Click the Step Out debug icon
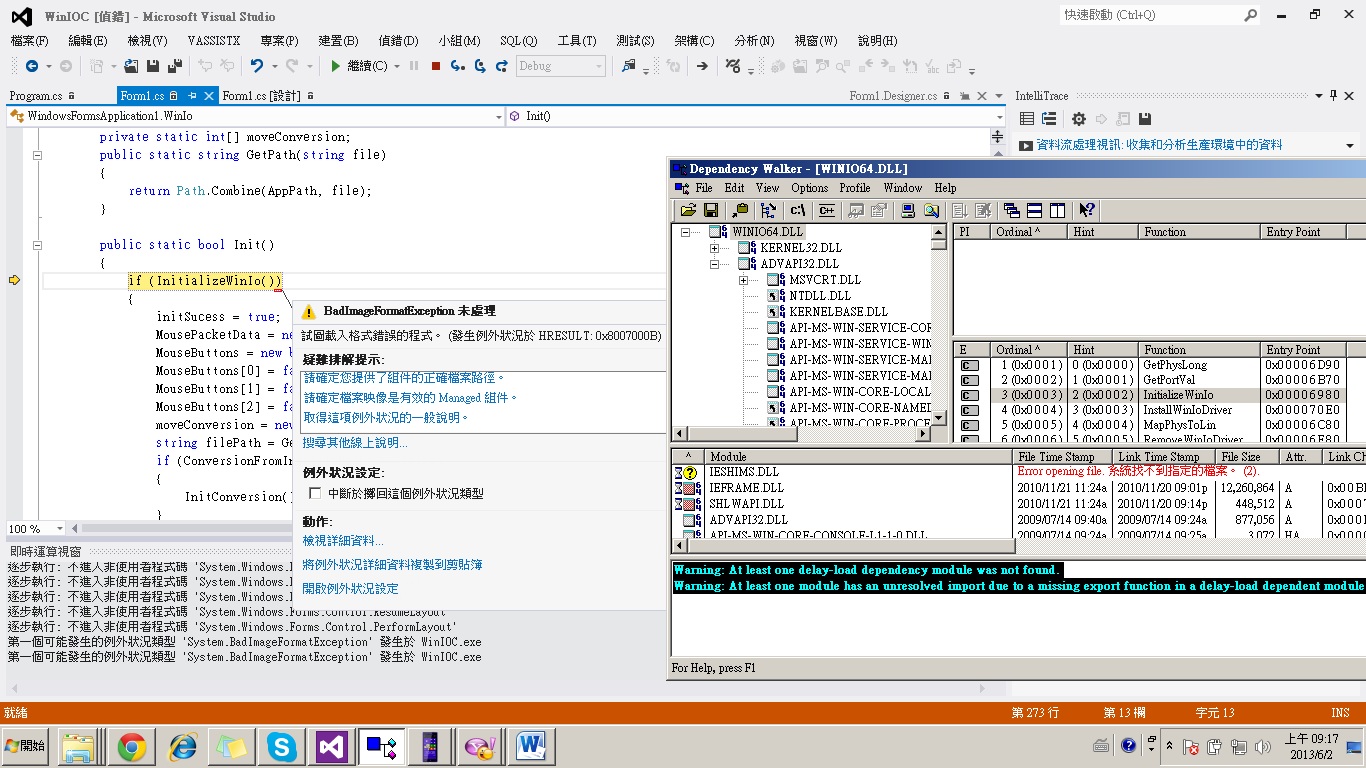 (x=501, y=66)
